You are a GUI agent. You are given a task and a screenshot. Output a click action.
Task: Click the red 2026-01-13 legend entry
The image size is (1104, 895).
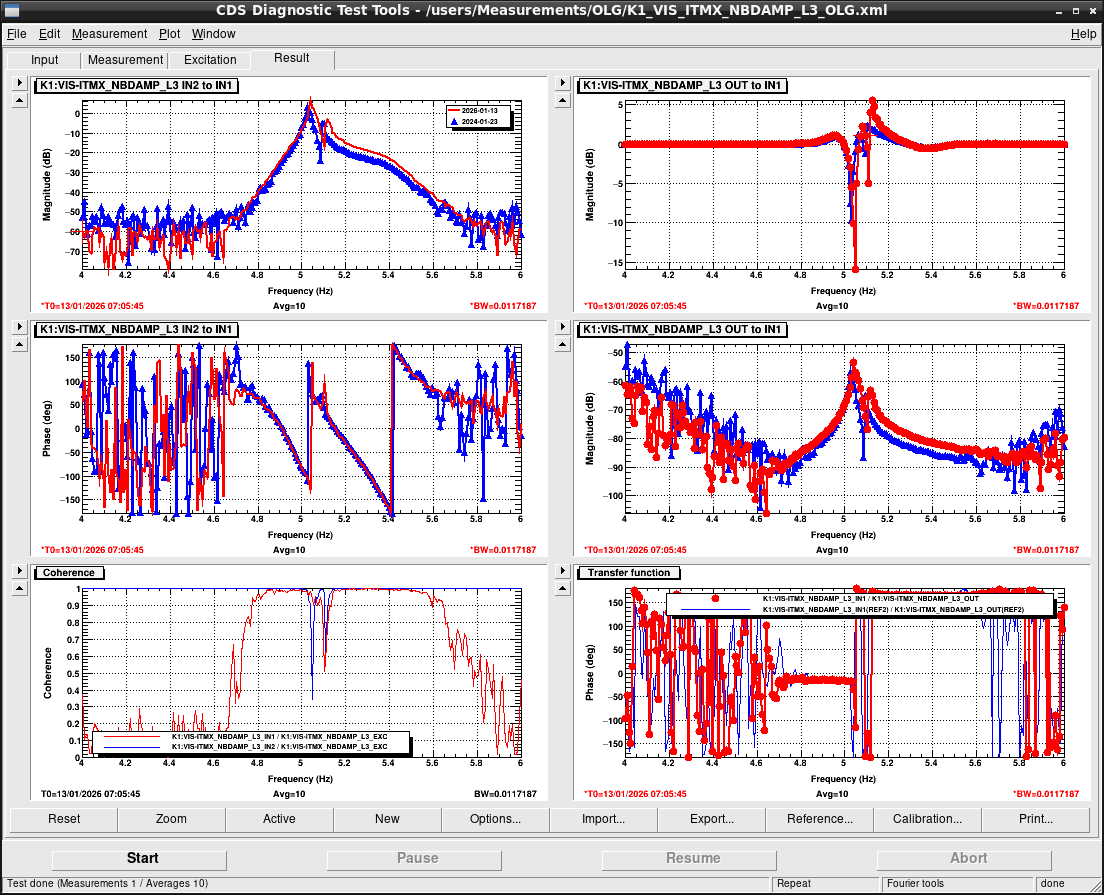pyautogui.click(x=479, y=110)
